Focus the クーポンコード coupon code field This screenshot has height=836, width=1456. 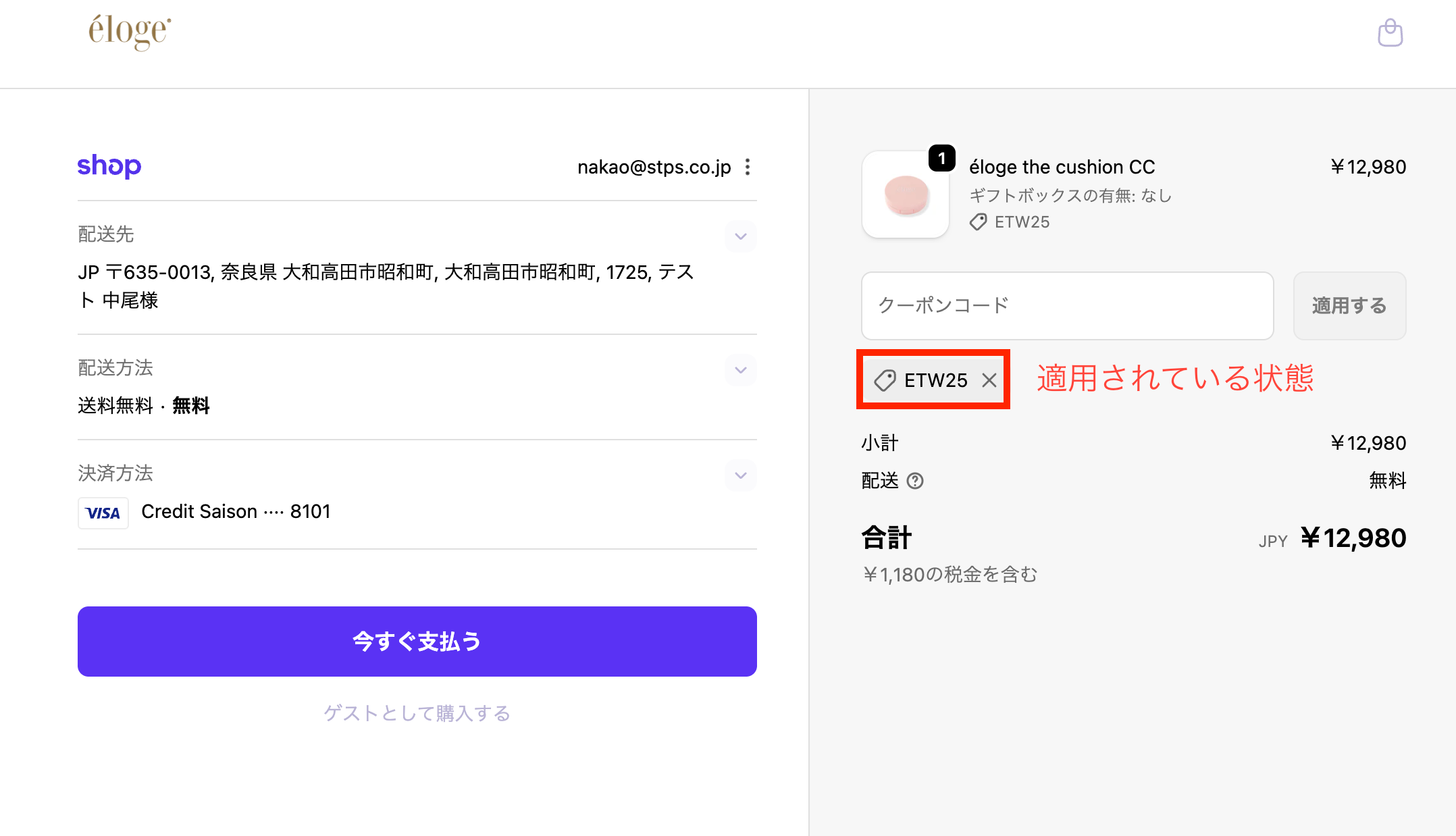click(x=1067, y=306)
